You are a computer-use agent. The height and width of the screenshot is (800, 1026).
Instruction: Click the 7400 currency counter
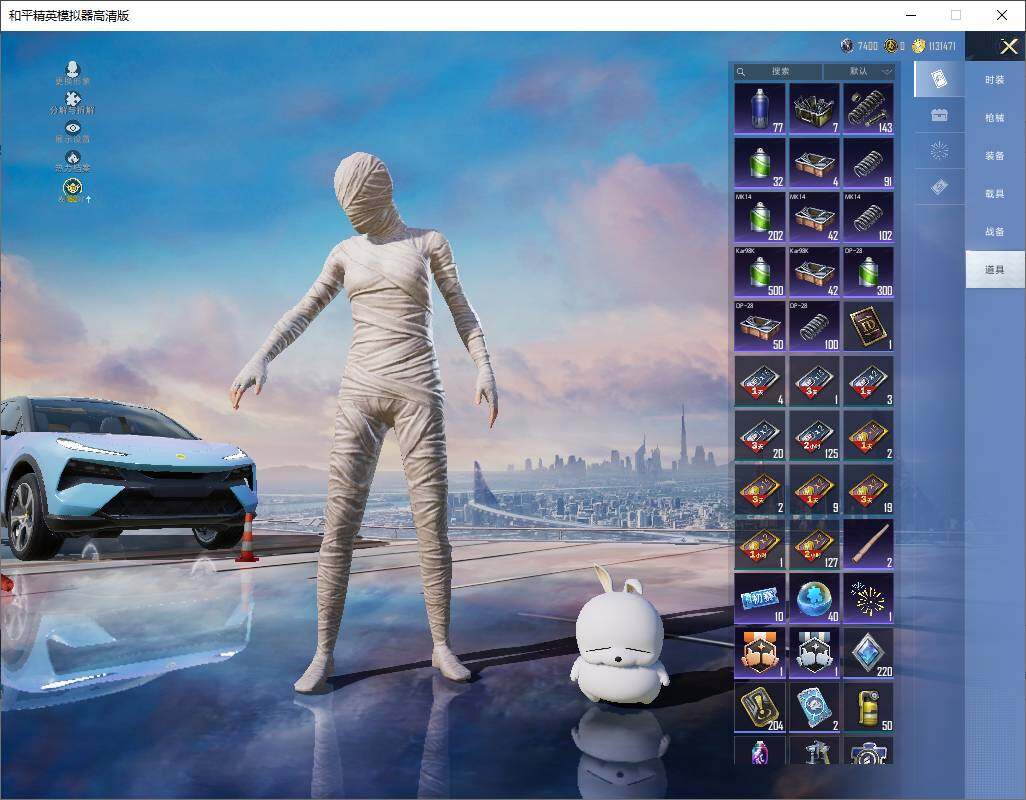pos(859,46)
